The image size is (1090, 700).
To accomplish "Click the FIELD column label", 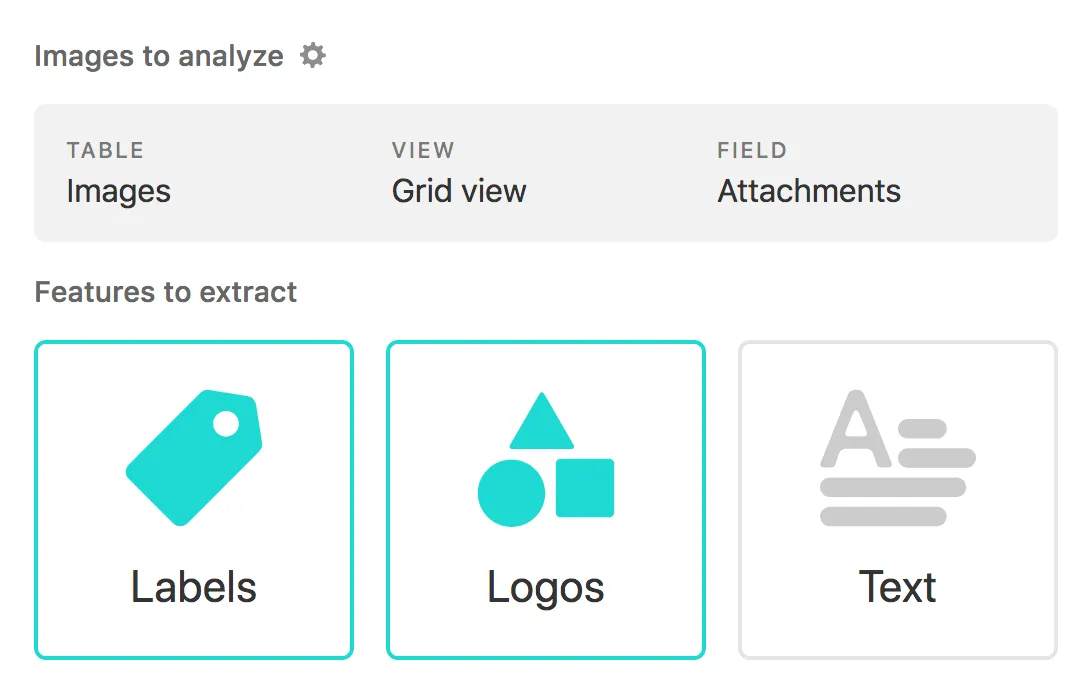I will 752,151.
